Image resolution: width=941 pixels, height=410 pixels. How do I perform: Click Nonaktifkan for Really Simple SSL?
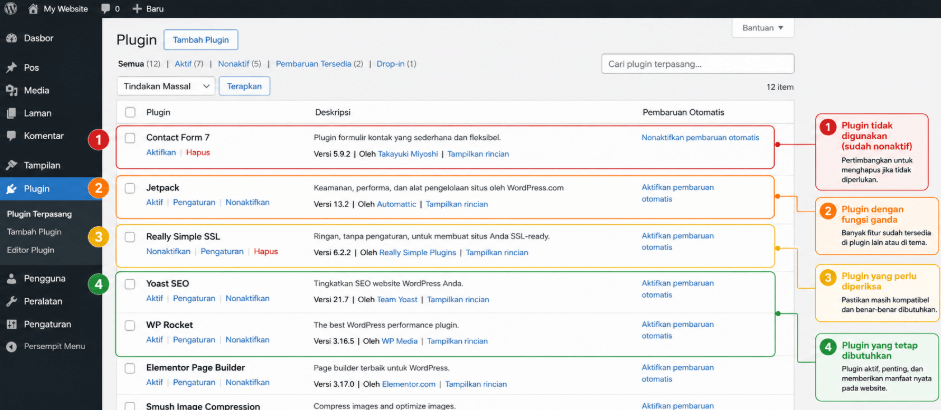[168, 252]
